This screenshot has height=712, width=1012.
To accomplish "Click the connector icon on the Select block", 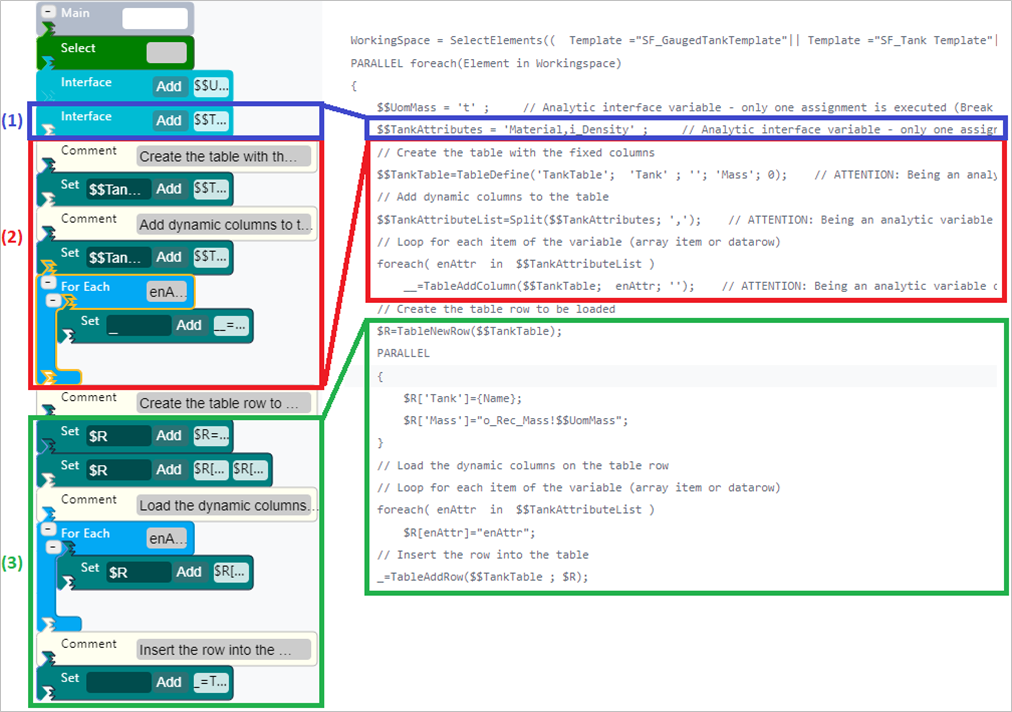I will [x=45, y=62].
